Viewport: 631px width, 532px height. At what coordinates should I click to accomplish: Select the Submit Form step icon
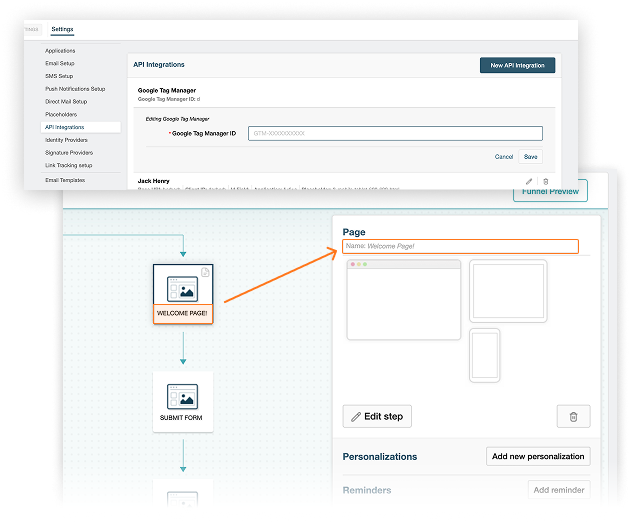coord(182,396)
